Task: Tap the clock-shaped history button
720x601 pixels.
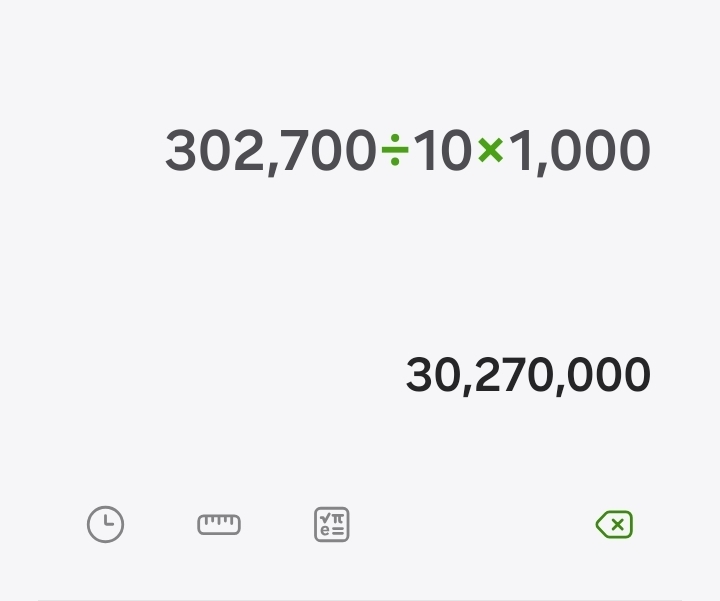Action: coord(105,525)
